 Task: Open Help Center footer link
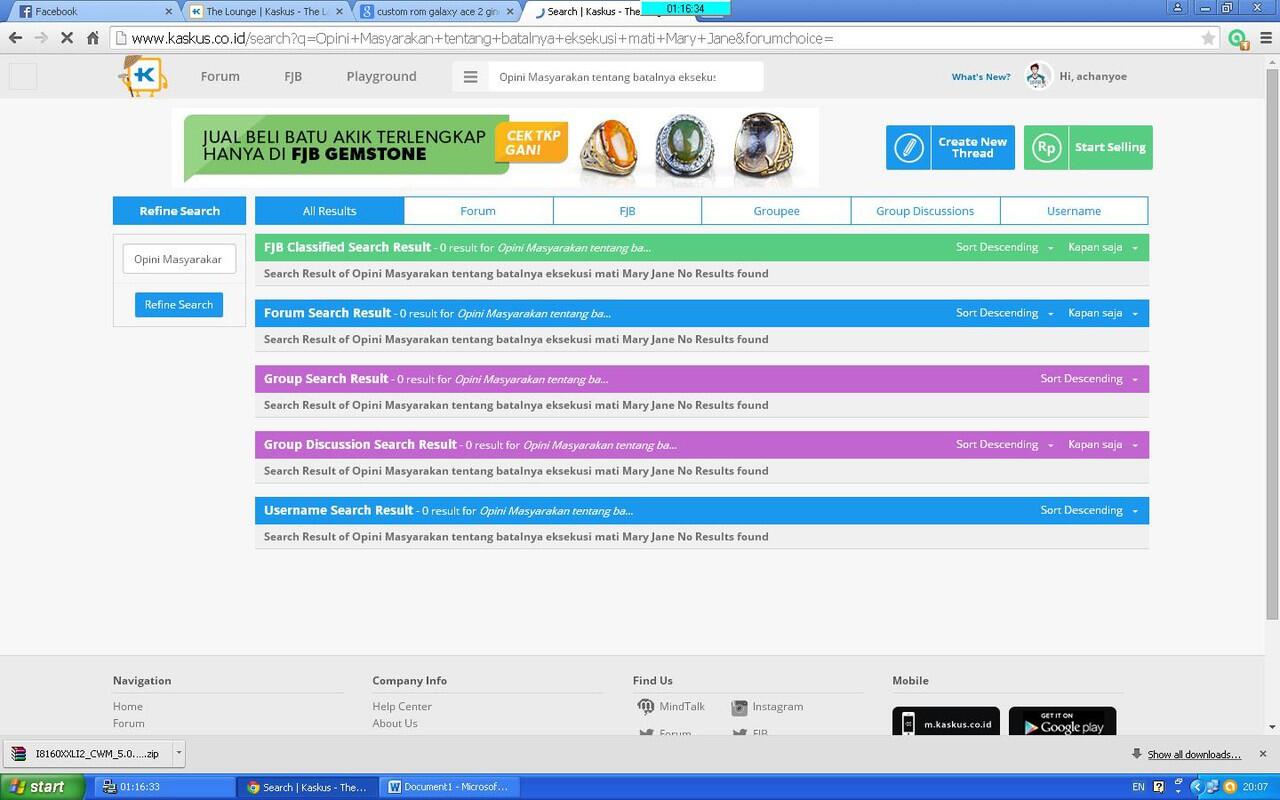(402, 707)
